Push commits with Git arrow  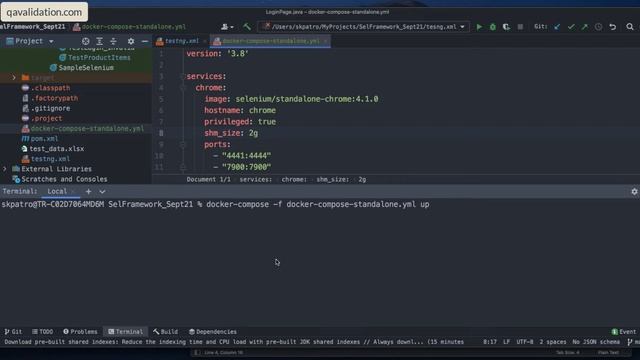pyautogui.click(x=584, y=27)
